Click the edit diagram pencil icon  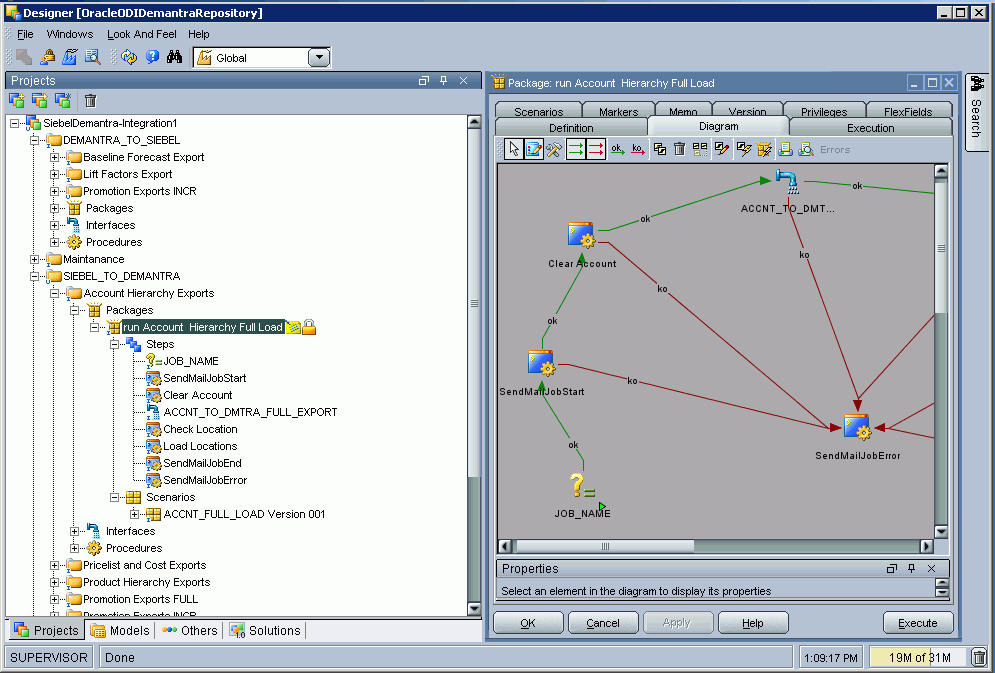pyautogui.click(x=534, y=150)
